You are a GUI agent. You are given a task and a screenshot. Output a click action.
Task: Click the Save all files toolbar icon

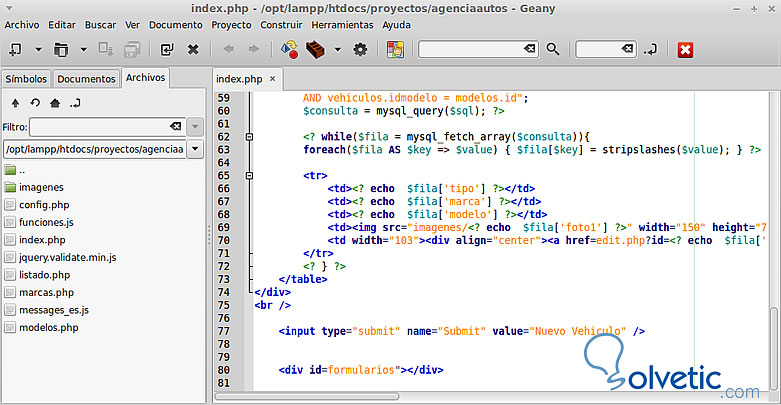click(132, 49)
